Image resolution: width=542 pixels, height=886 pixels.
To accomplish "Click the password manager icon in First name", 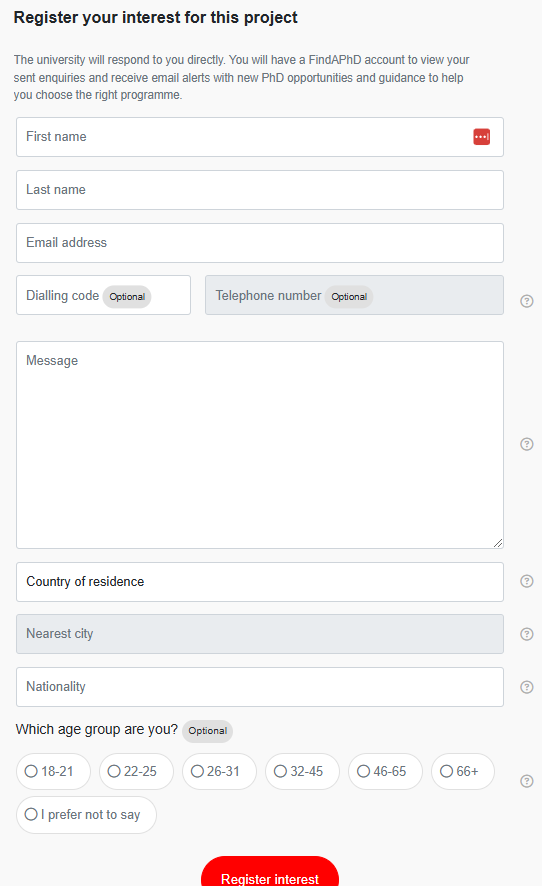I will click(x=482, y=137).
